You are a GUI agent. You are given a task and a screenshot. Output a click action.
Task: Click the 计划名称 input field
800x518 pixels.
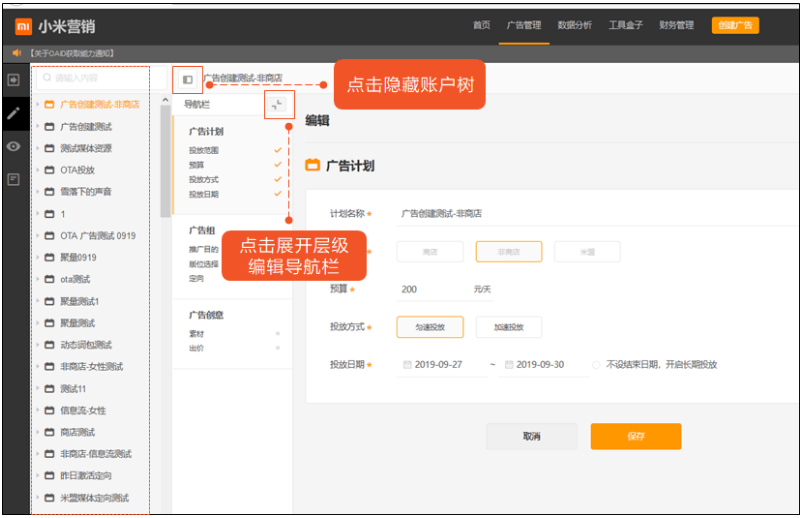[x=597, y=213]
